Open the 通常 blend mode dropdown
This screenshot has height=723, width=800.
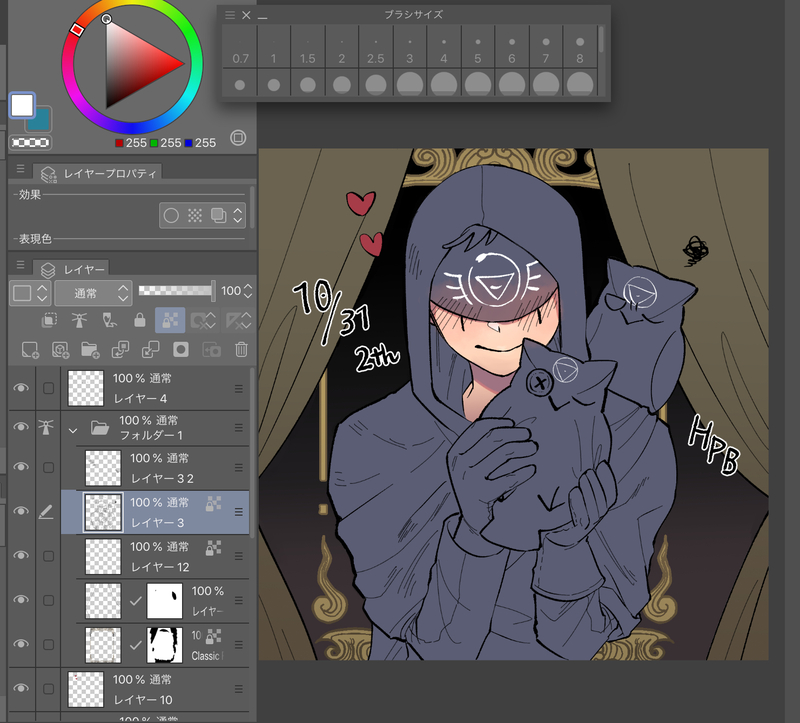pos(93,293)
